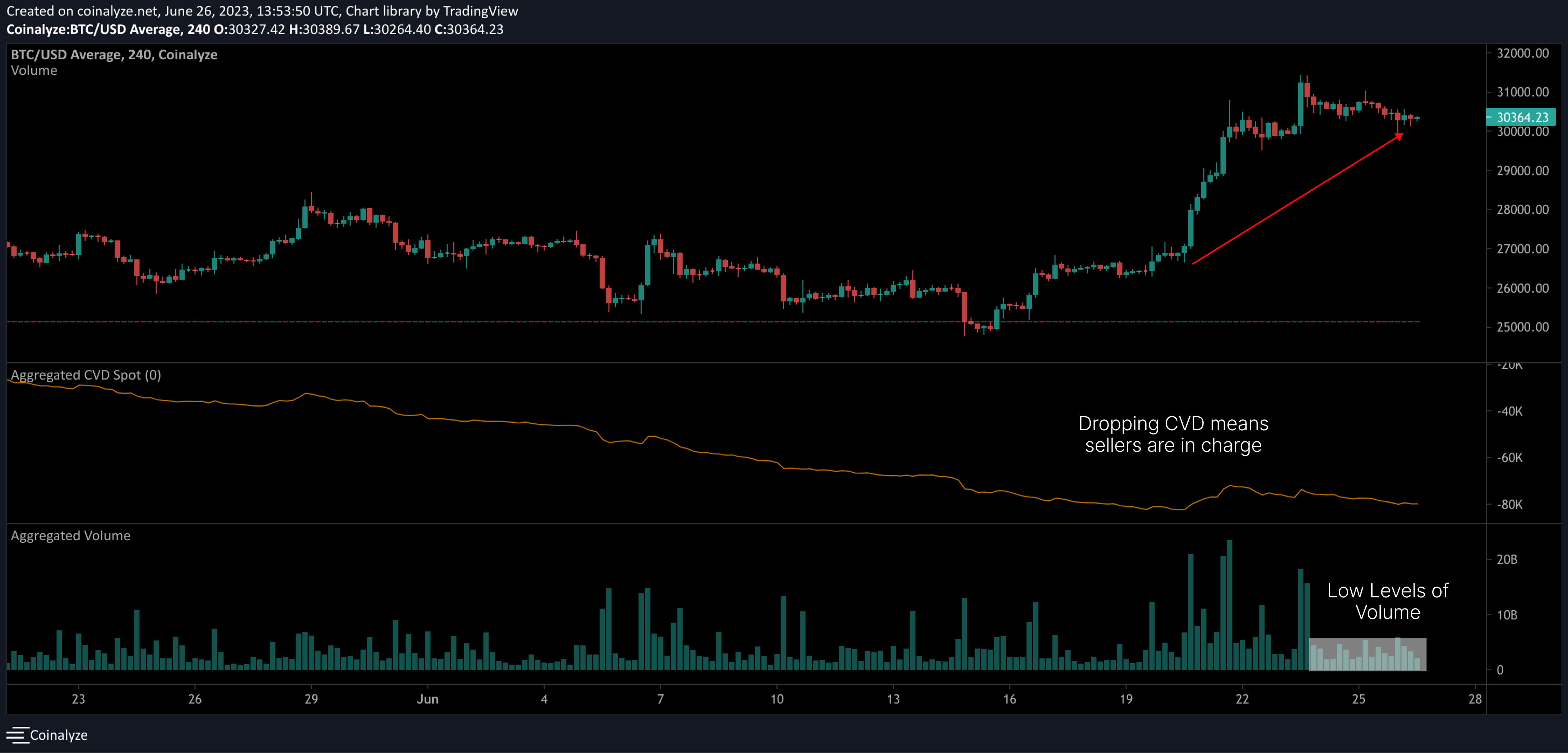Select the gray highlighted volume rectangle
This screenshot has height=753, width=1568.
(1367, 655)
